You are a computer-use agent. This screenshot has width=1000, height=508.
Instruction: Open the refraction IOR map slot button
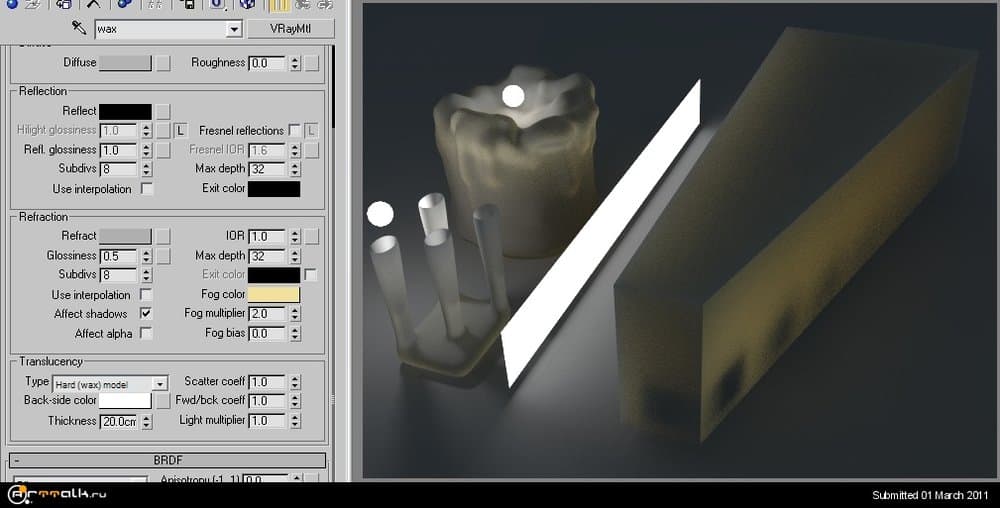(311, 236)
